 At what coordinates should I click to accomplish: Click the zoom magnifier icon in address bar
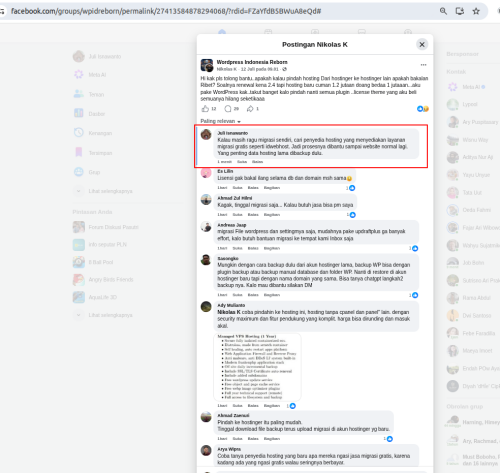tap(443, 11)
